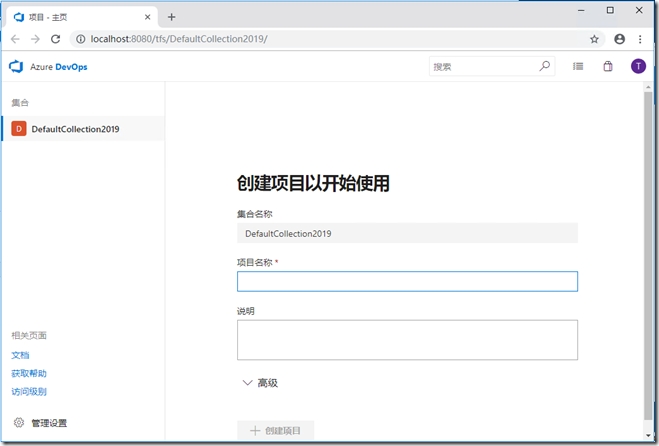Viewport: 659px width, 446px height.
Task: Bookmark page with the star icon
Action: coord(594,39)
